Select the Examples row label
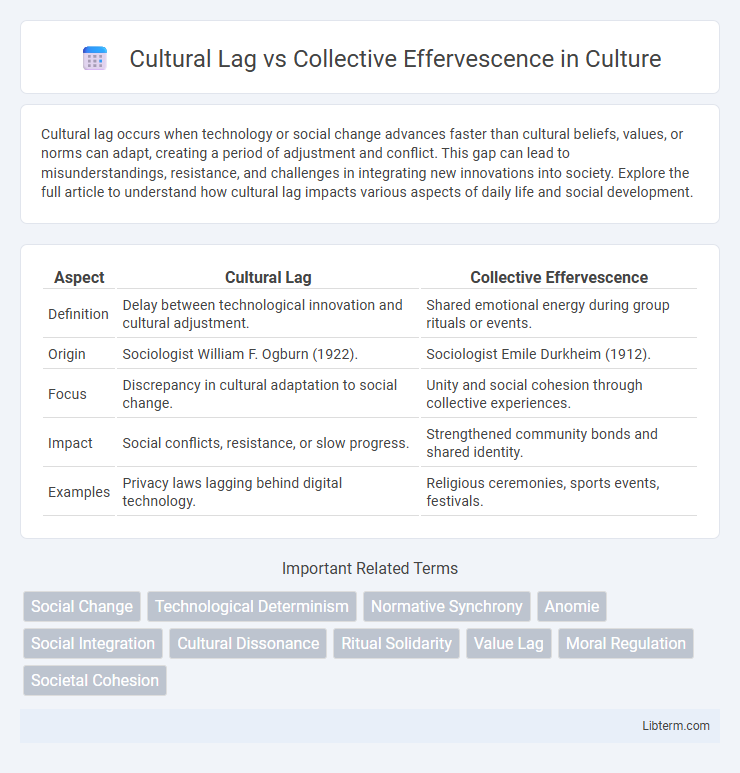 (79, 492)
